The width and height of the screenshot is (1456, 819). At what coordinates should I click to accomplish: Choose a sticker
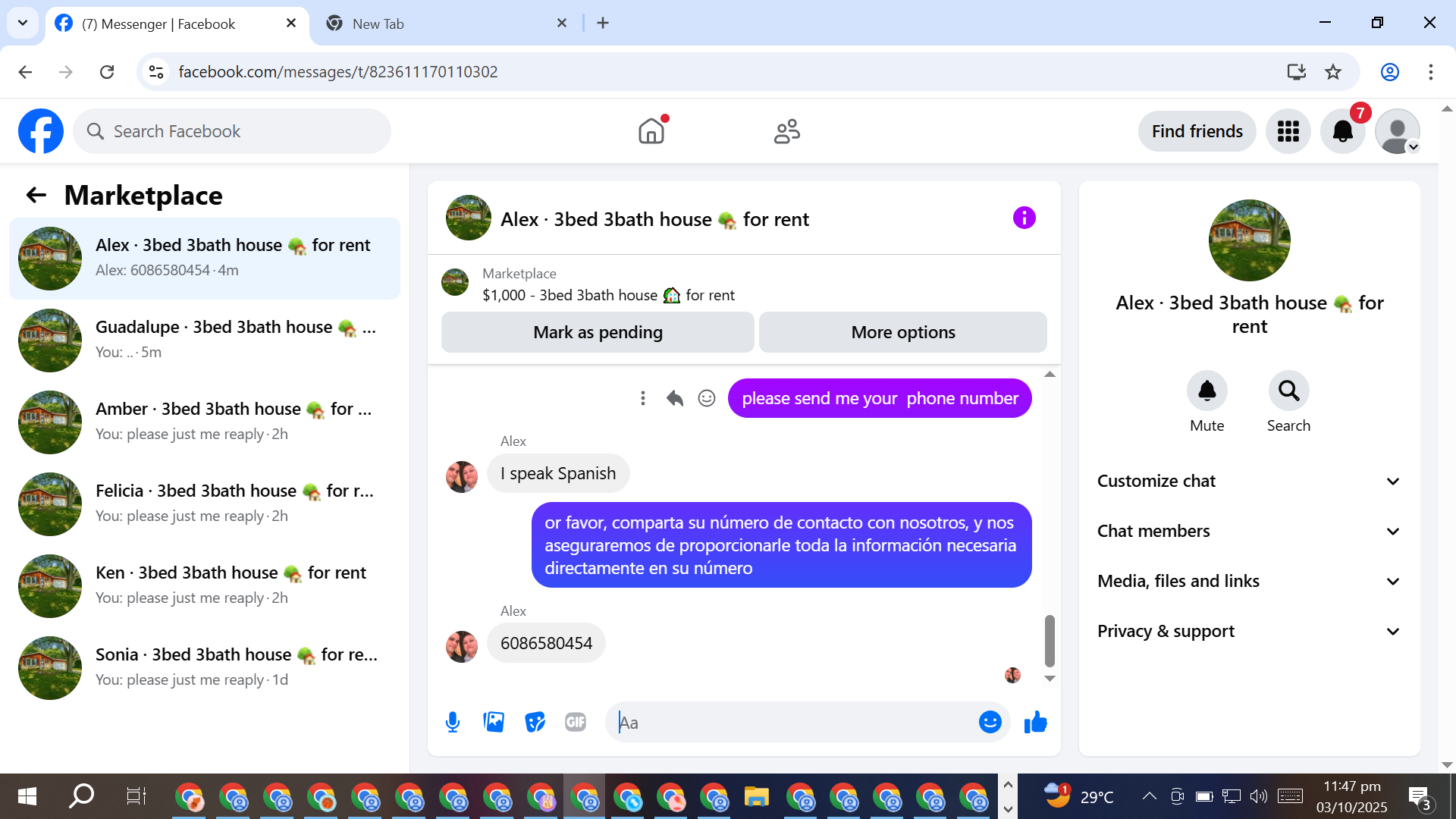click(535, 723)
